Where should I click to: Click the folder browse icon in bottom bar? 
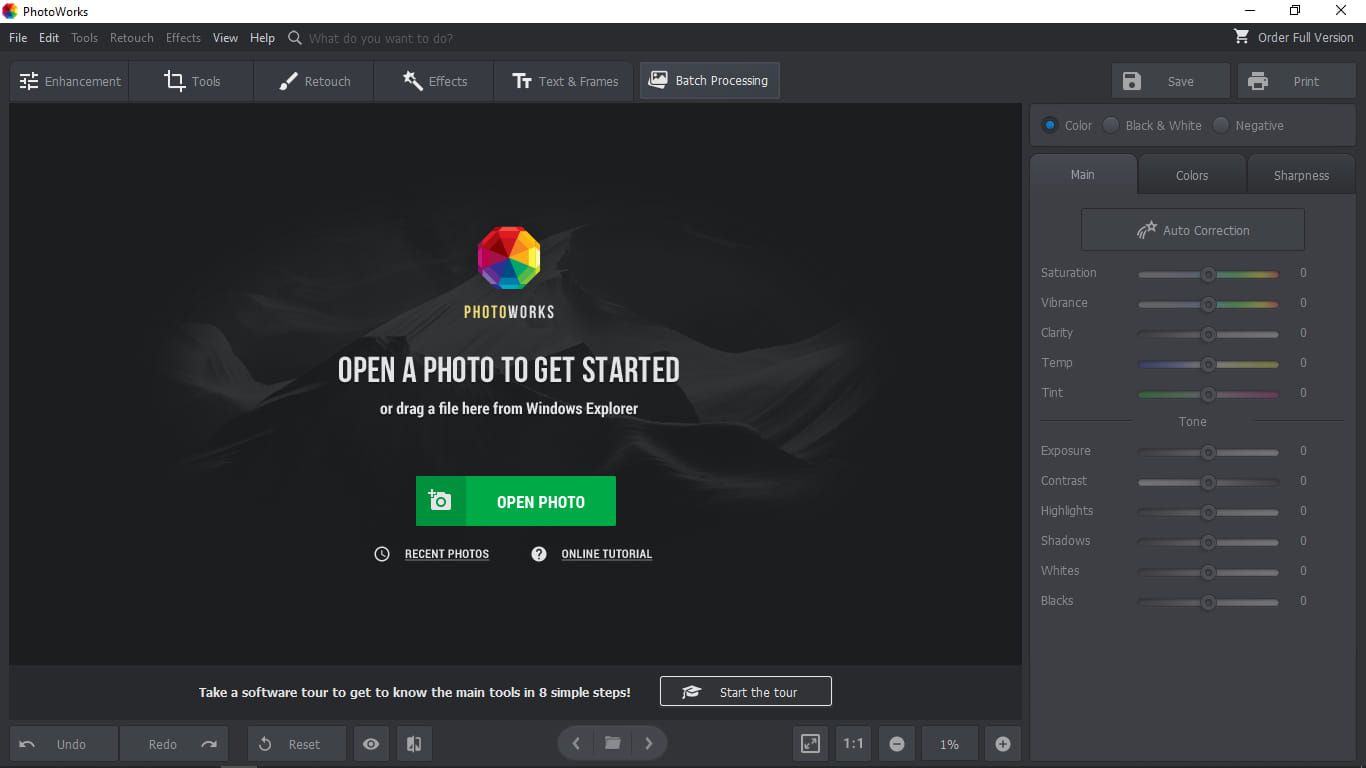tap(613, 743)
